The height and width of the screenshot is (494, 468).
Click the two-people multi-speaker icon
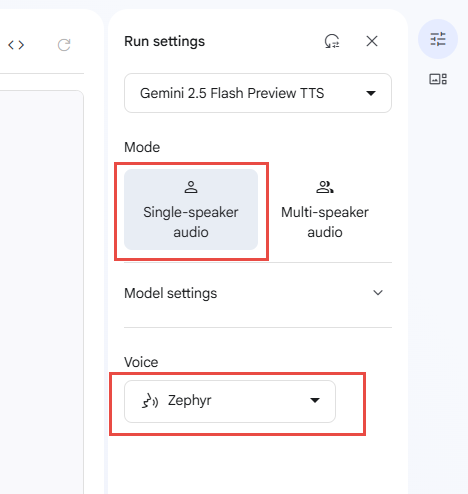tap(325, 187)
